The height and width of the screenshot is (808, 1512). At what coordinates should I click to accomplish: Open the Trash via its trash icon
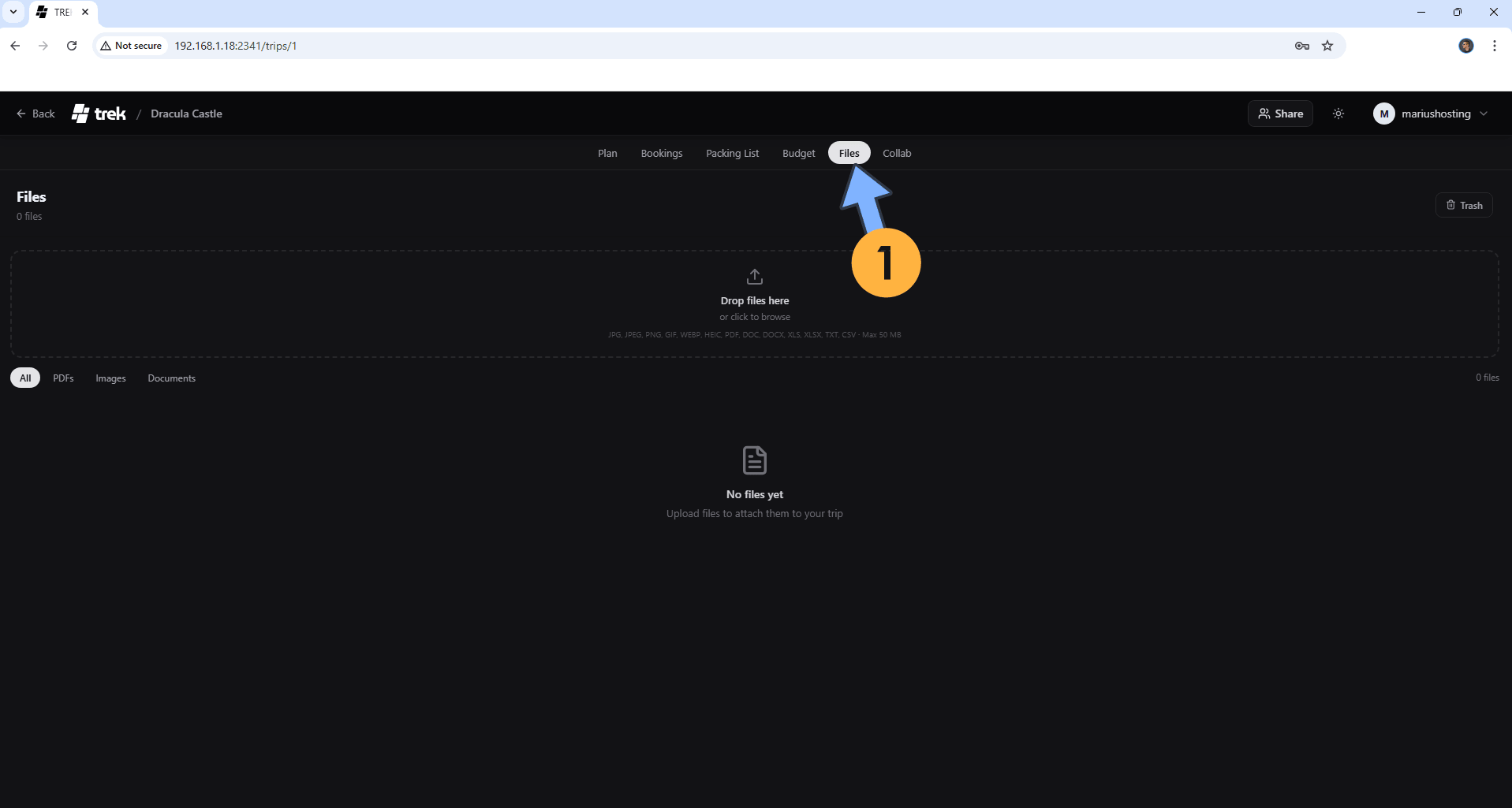pos(1450,205)
